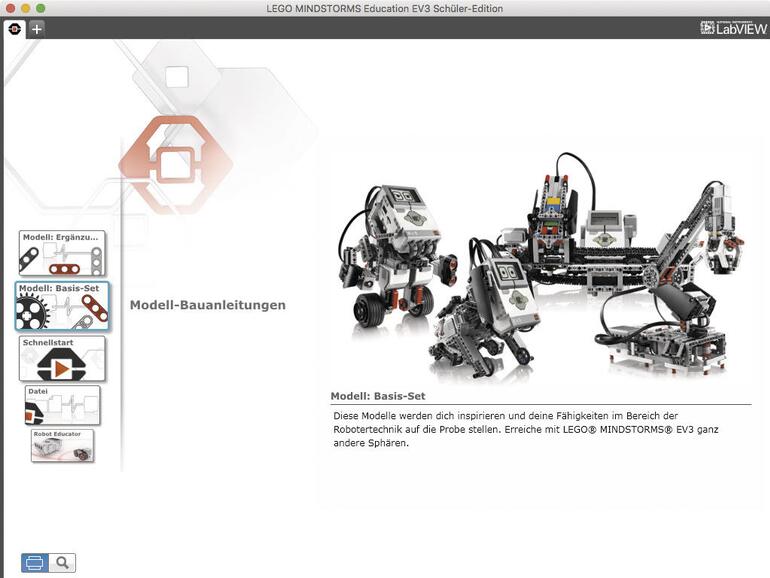This screenshot has width=770, height=578.
Task: Click the Modell-Bauanleitungen heading
Action: tap(208, 305)
